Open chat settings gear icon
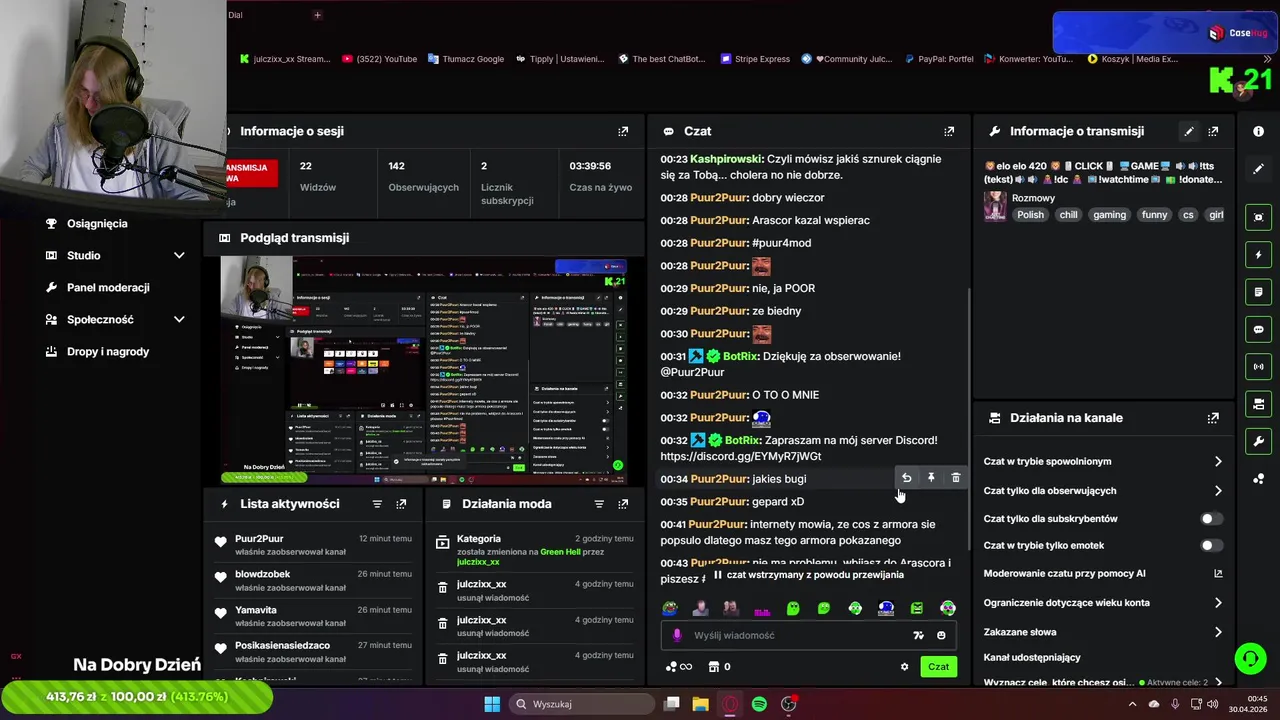Screen dimensions: 1280x720 [904, 667]
